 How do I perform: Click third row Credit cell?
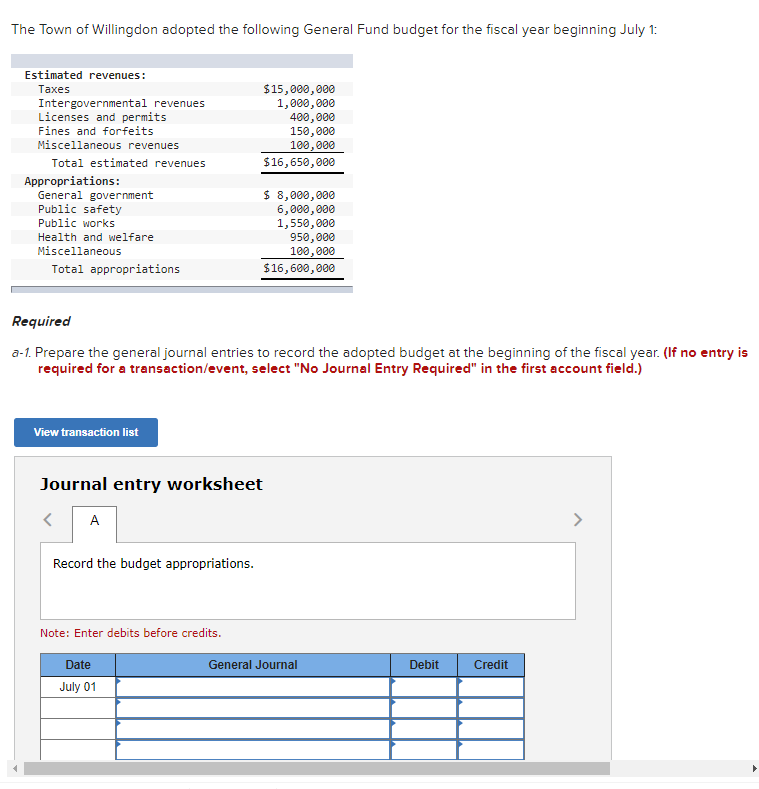tap(491, 729)
